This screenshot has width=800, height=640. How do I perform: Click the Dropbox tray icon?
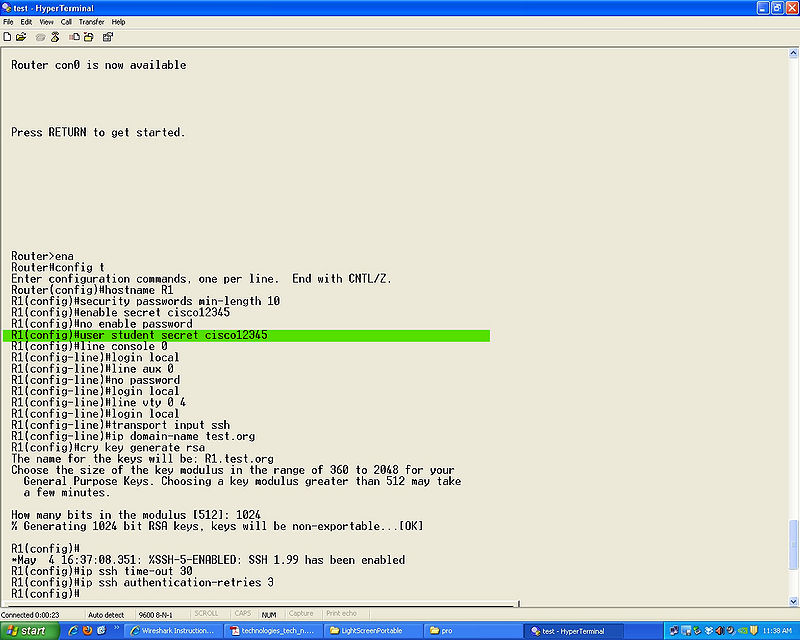pyautogui.click(x=709, y=631)
